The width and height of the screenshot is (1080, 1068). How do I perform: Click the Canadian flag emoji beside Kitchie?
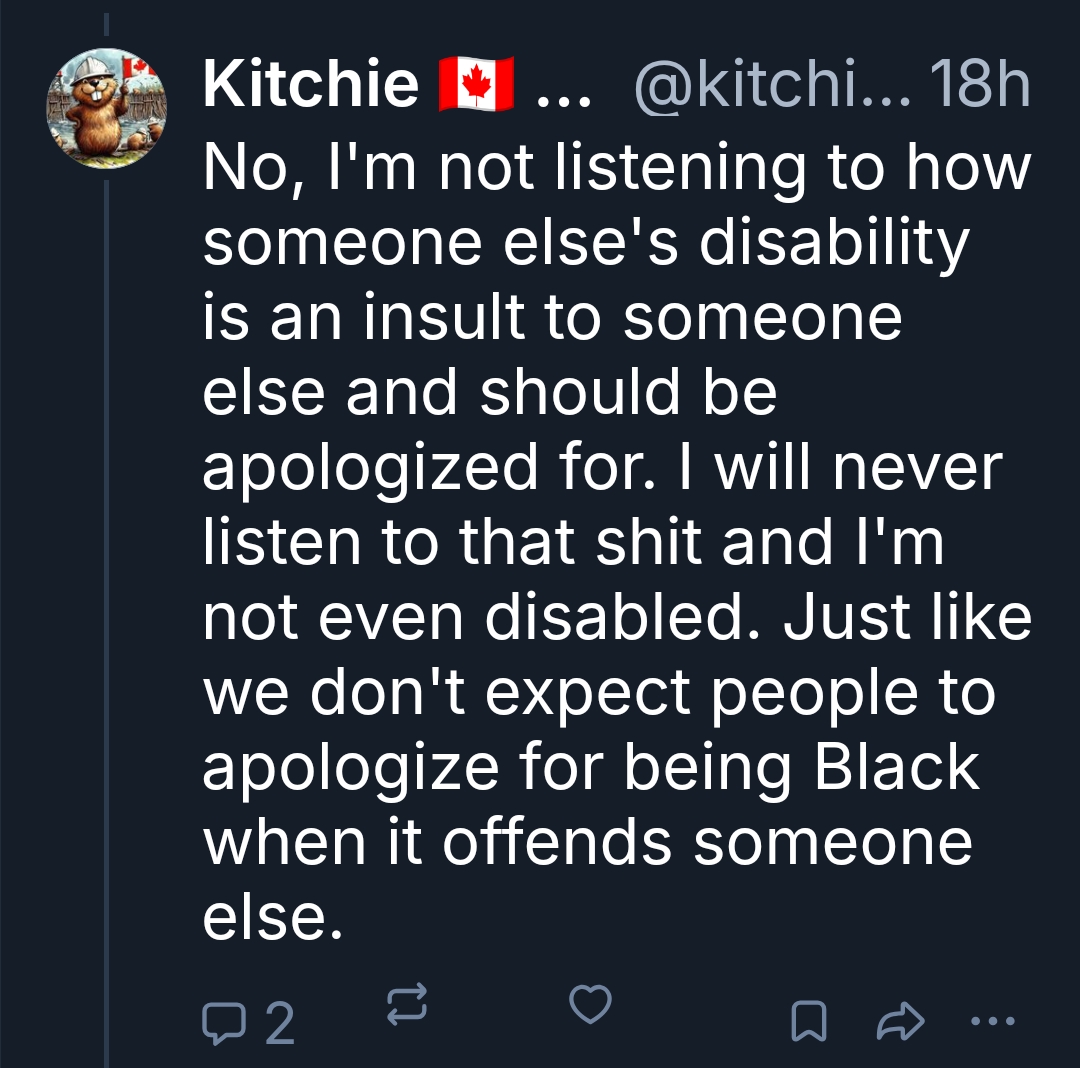tap(476, 84)
